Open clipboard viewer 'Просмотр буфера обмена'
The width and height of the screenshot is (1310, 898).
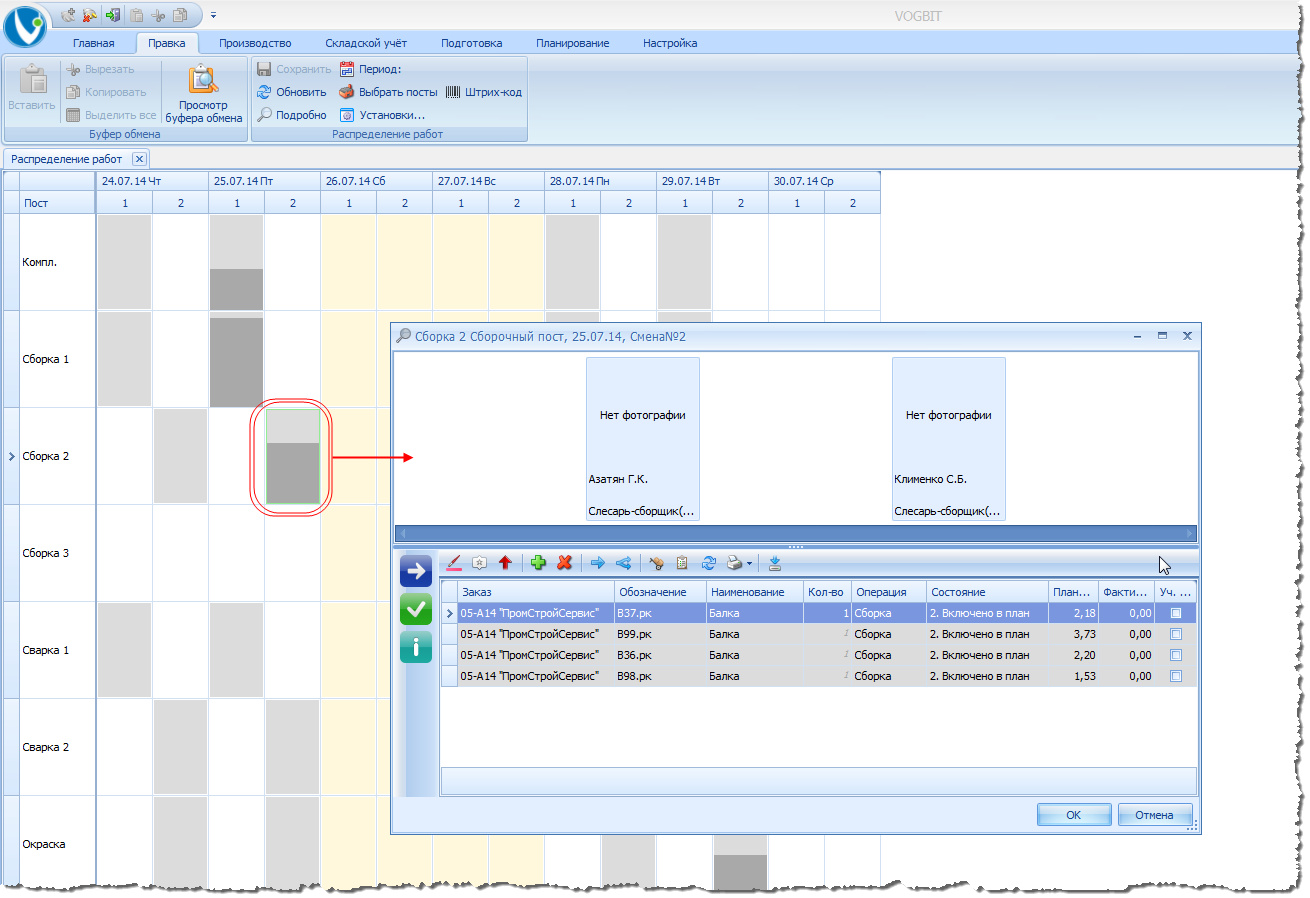pos(204,95)
